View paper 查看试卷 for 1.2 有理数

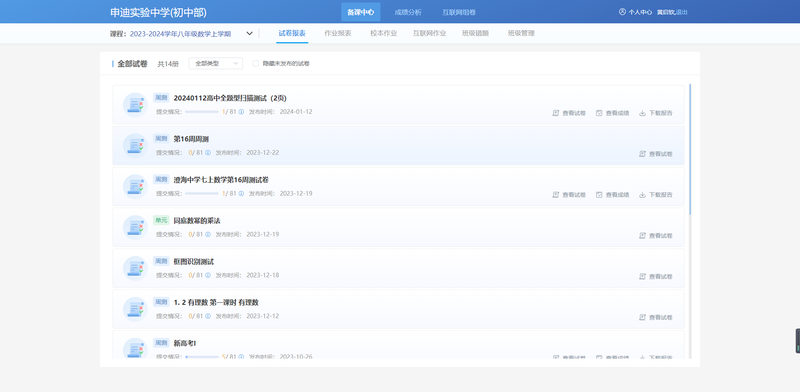656,317
